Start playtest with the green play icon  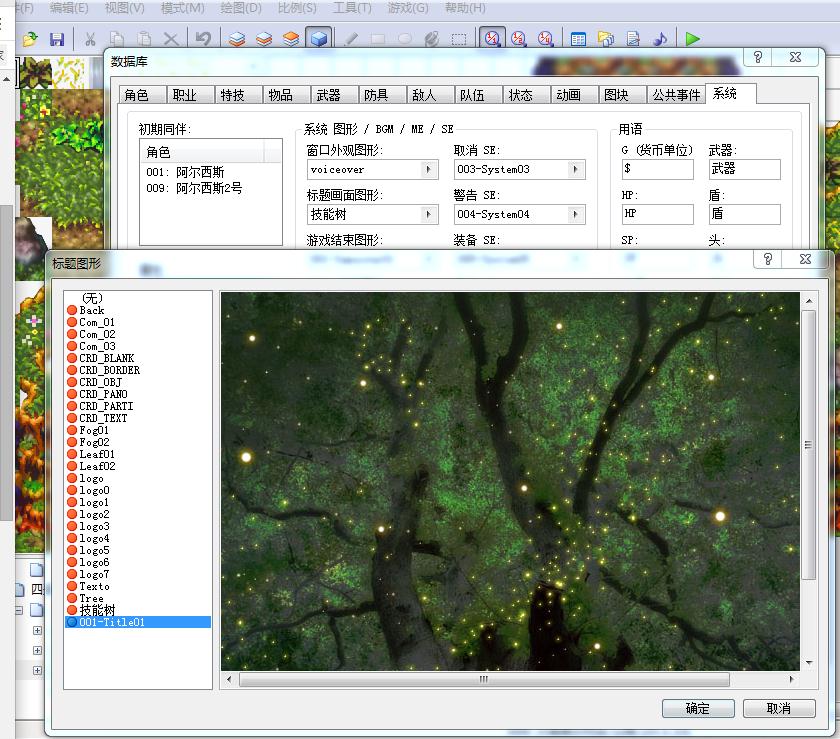click(x=692, y=39)
